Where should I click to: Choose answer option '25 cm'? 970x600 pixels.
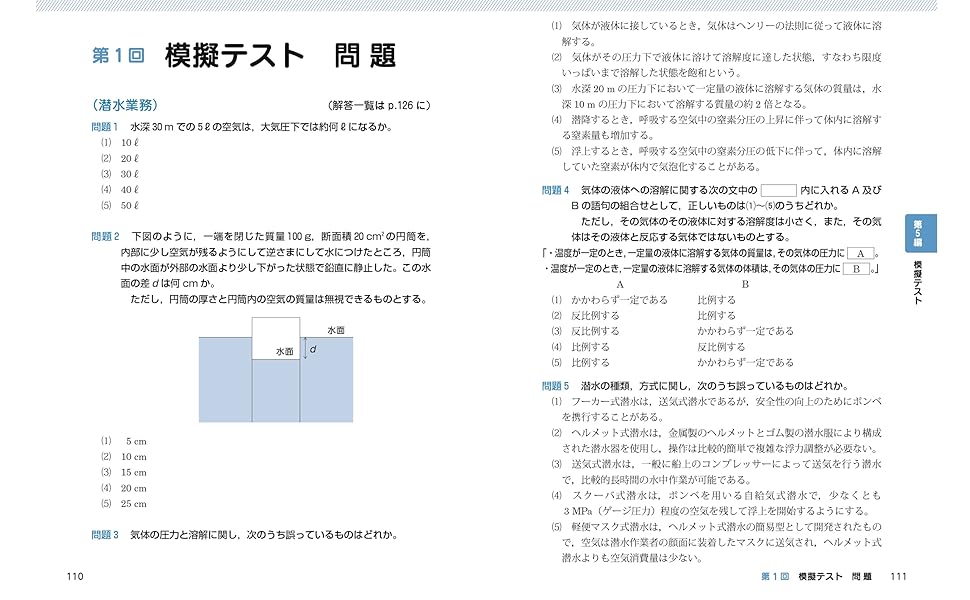[x=134, y=504]
